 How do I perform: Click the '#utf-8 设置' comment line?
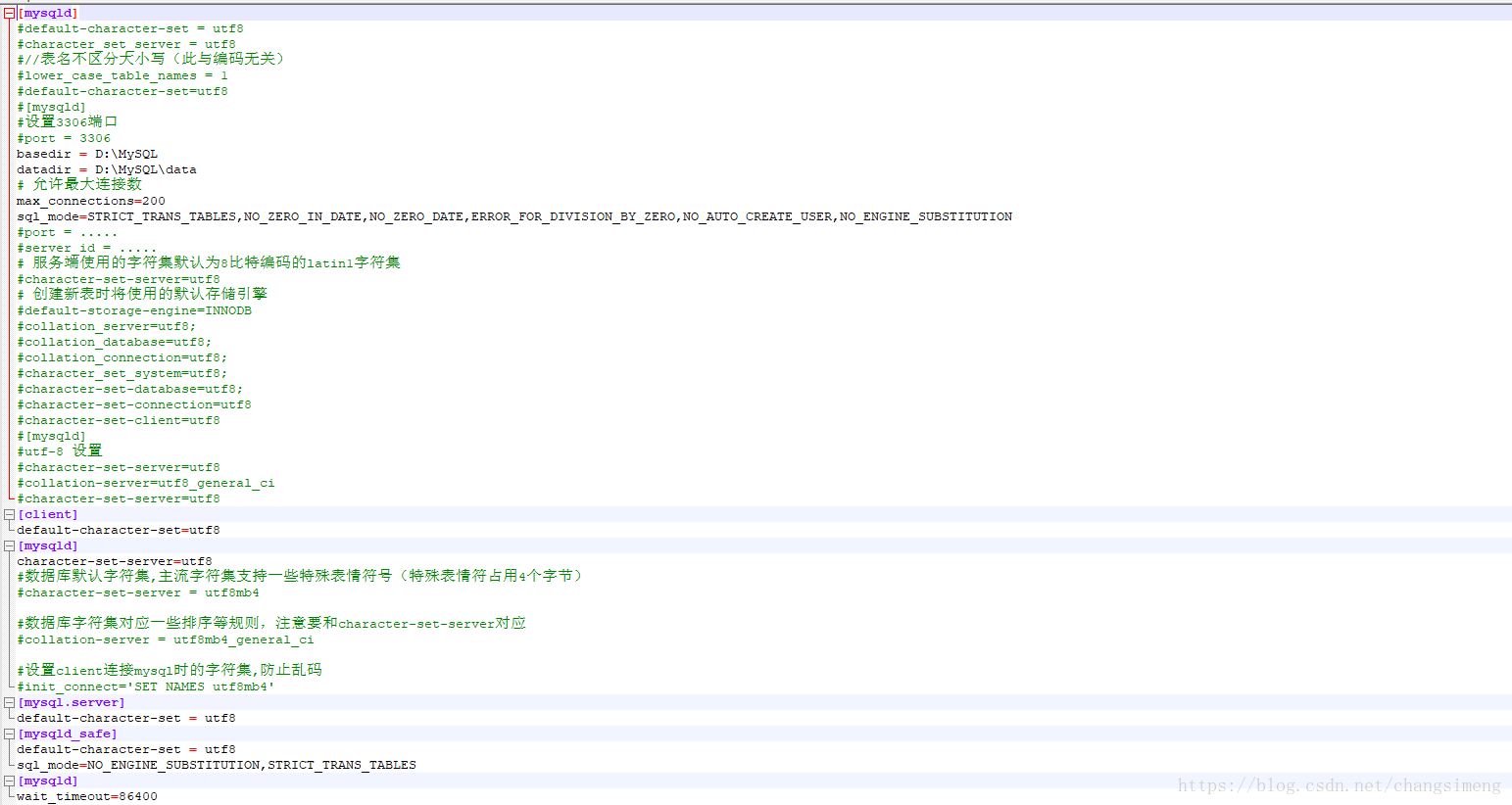tap(60, 450)
